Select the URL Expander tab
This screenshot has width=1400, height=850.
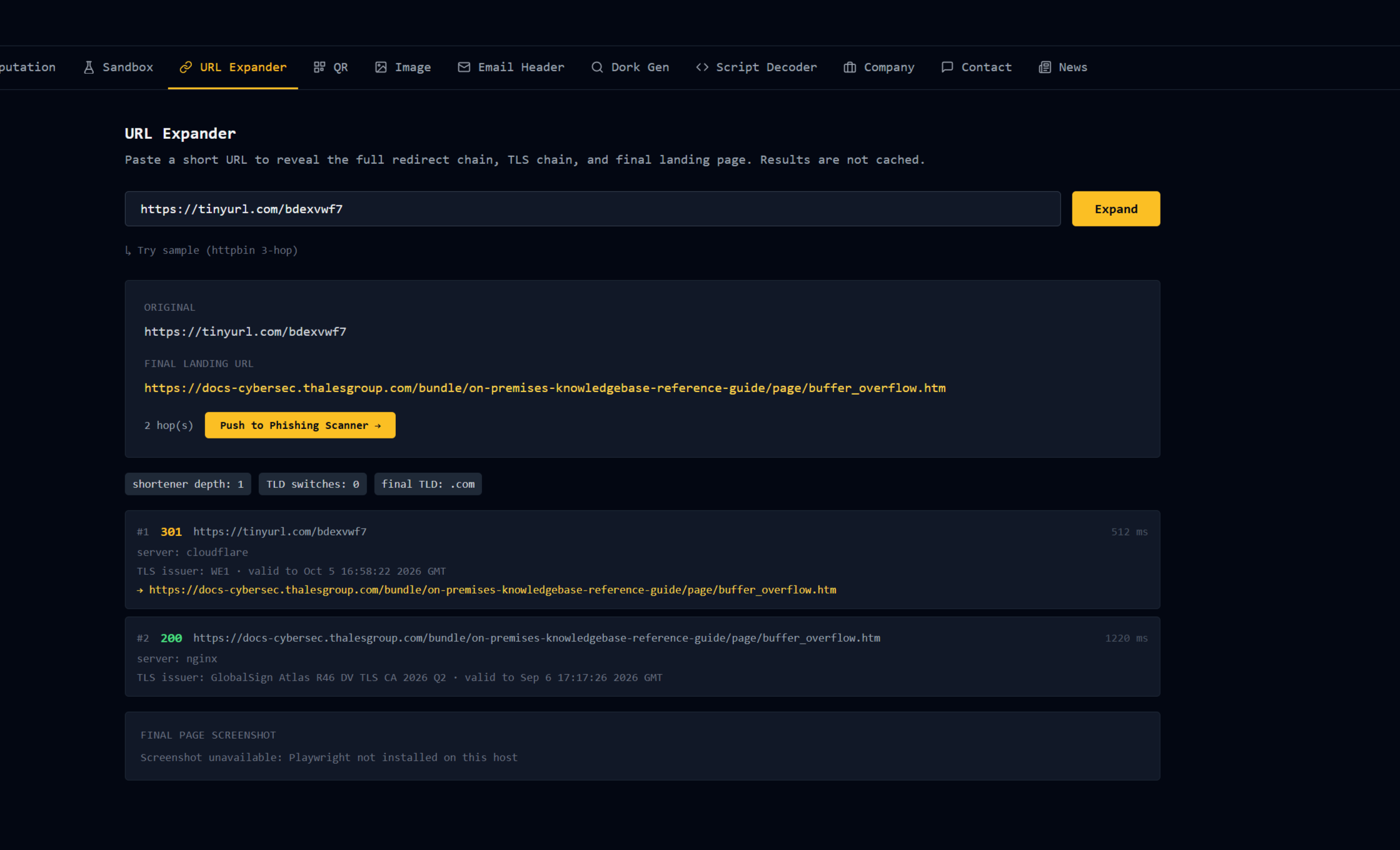click(x=233, y=67)
